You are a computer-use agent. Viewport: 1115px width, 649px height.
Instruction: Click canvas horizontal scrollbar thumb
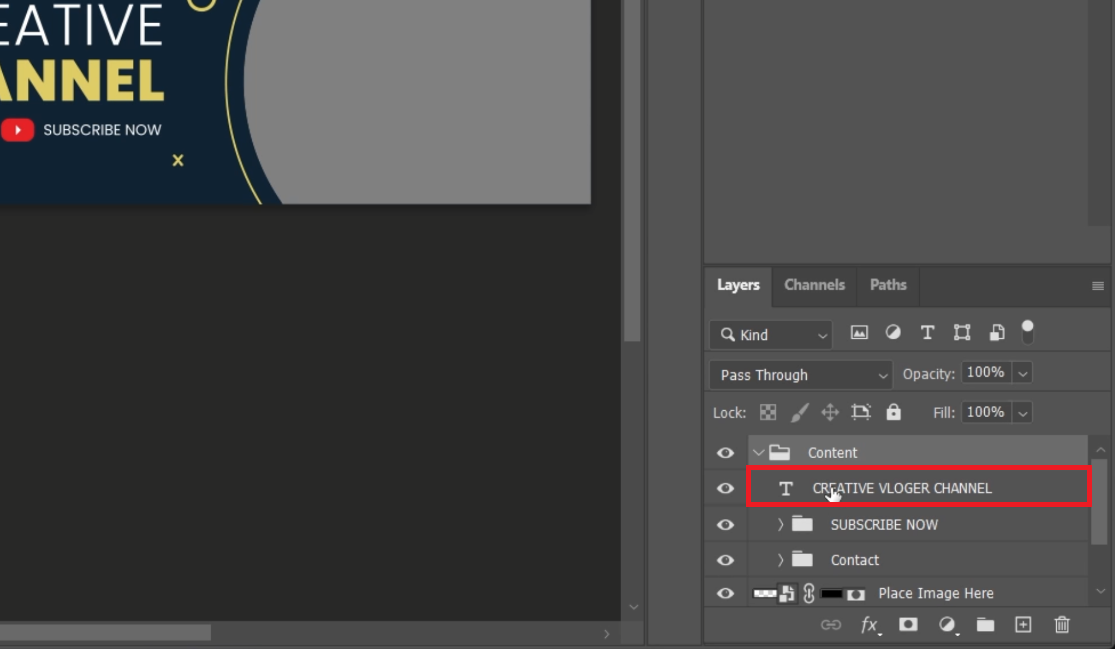(105, 633)
